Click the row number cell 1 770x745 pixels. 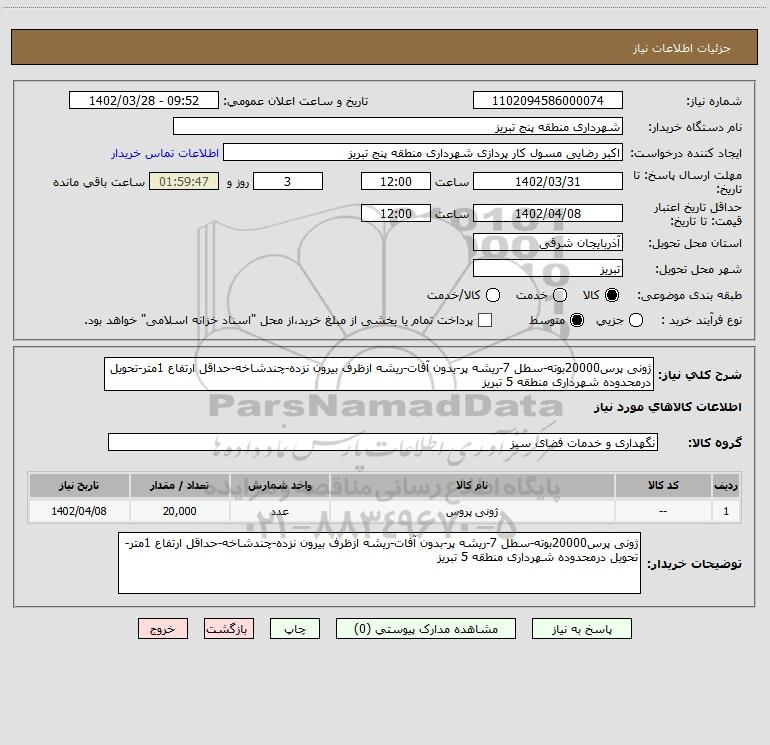click(x=726, y=512)
